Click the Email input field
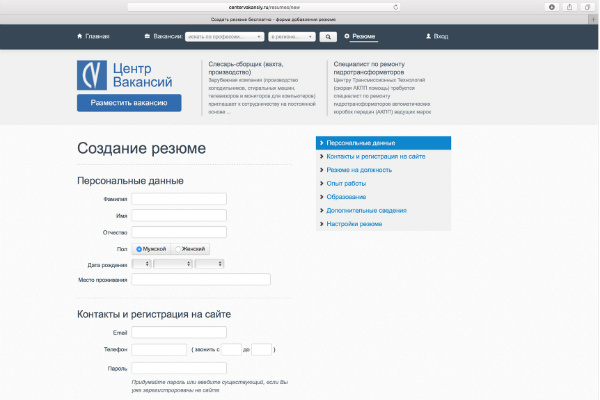This screenshot has height=400, width=600. click(x=179, y=332)
